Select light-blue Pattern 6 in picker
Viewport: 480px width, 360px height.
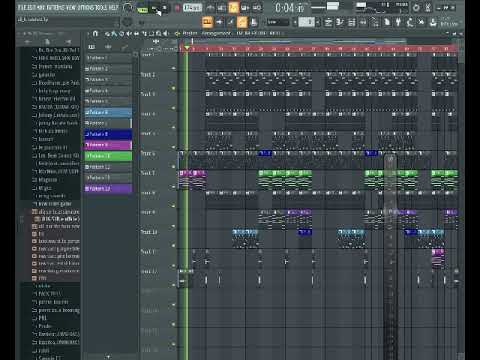[x=108, y=112]
